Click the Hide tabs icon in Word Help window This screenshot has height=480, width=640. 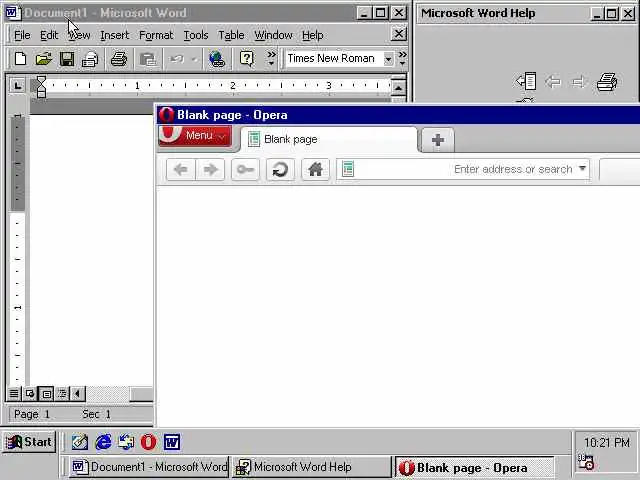tap(526, 81)
